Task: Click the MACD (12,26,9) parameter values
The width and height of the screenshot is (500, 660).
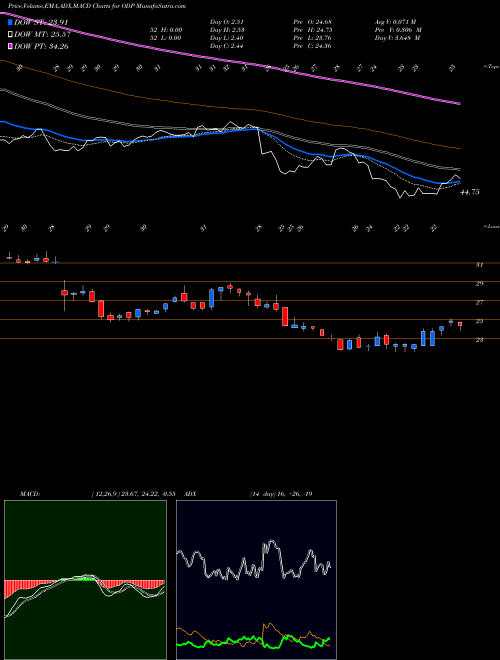Action: click(x=136, y=494)
